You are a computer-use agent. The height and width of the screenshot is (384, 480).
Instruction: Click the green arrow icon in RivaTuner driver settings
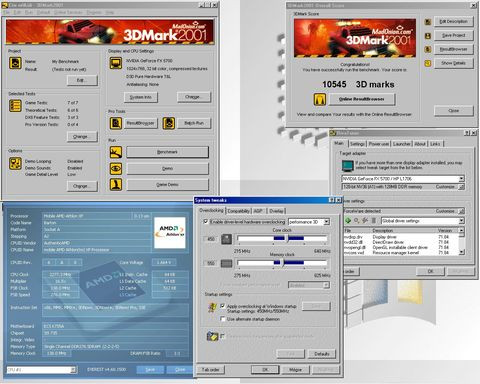point(348,220)
